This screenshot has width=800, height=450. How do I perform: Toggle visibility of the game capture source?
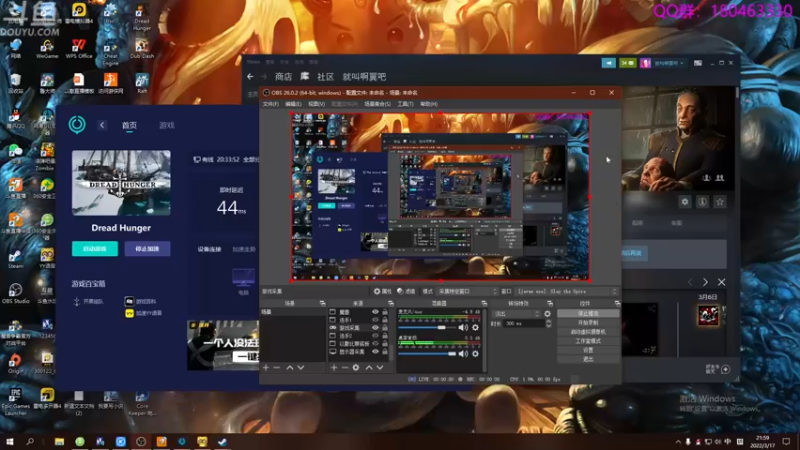pos(376,328)
